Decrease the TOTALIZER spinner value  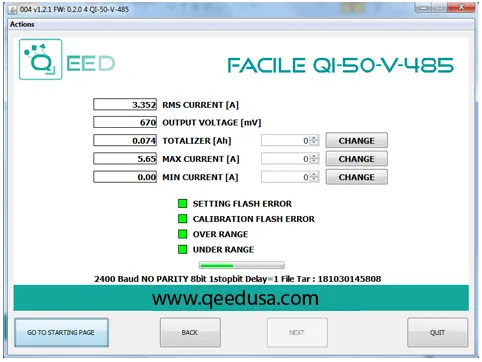(x=314, y=143)
